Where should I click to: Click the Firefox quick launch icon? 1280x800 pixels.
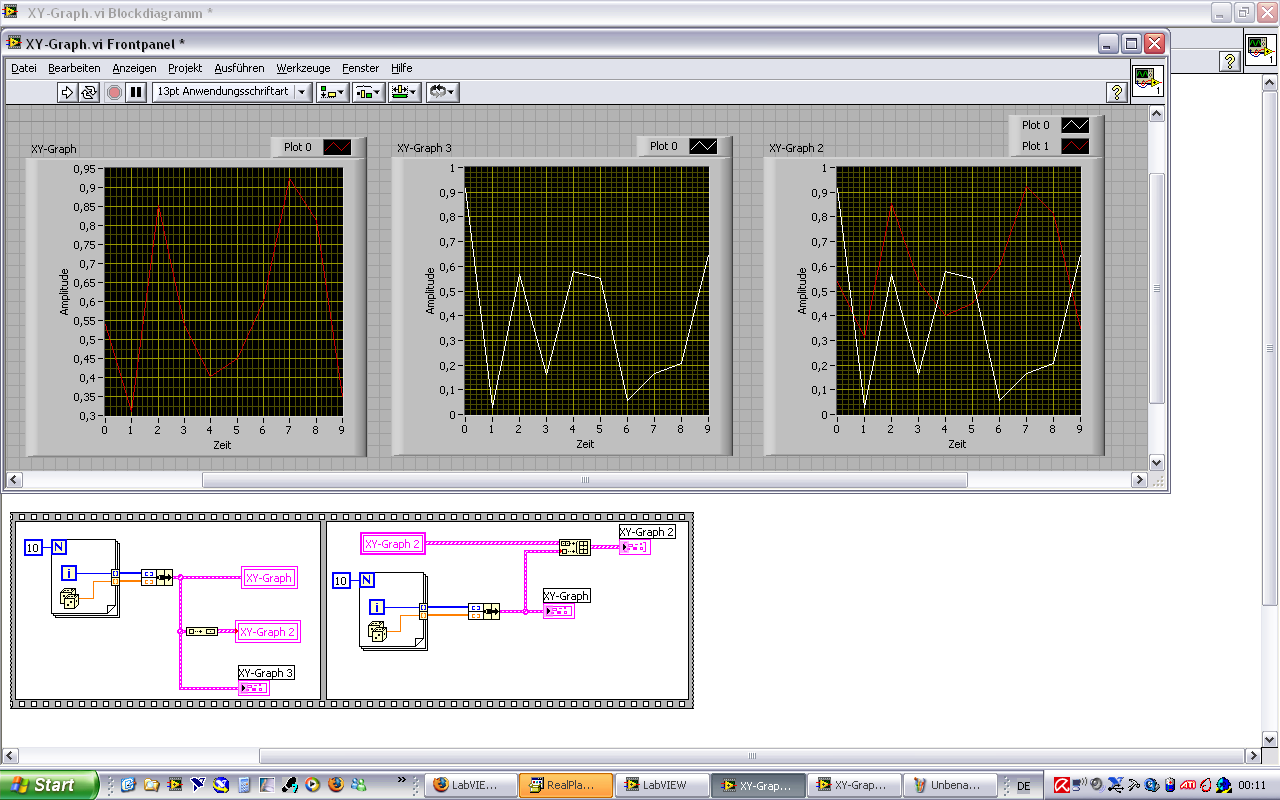[335, 785]
